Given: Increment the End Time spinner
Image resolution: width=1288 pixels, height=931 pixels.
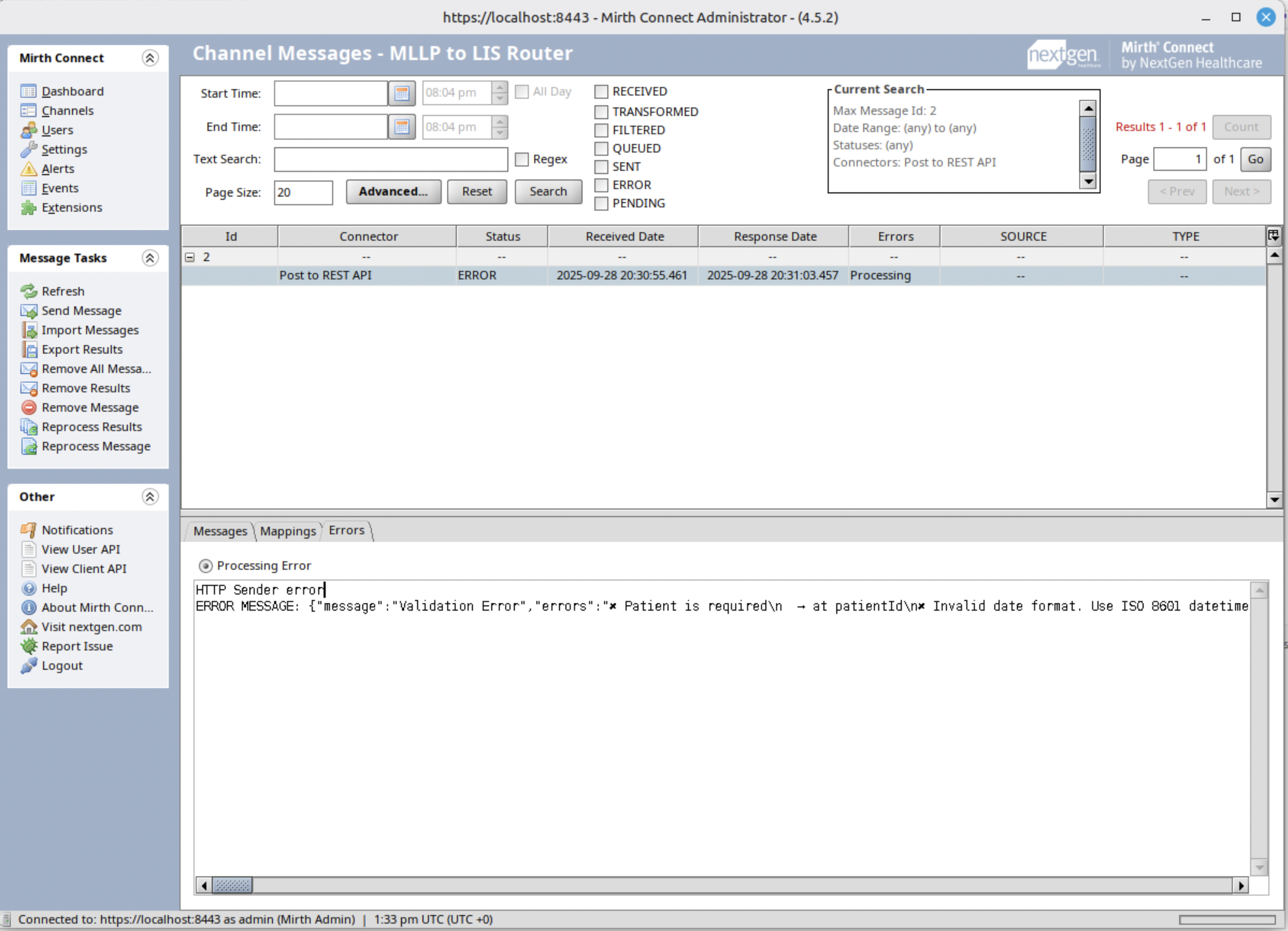Looking at the screenshot, I should point(499,122).
